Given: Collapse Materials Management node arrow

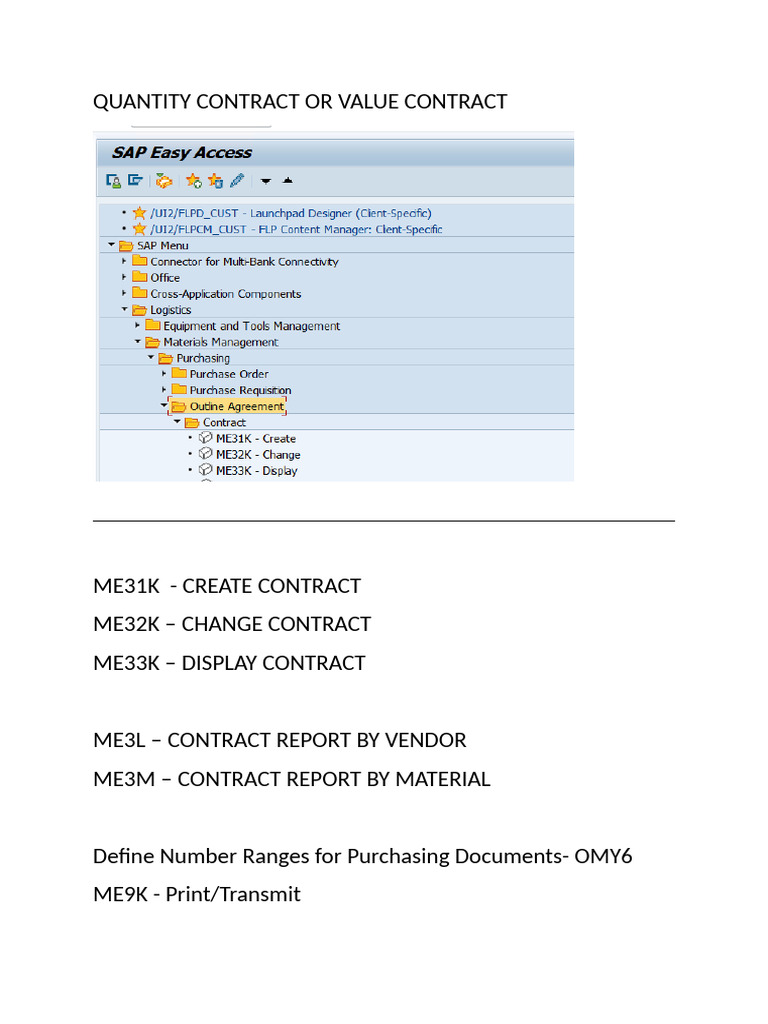Looking at the screenshot, I should point(138,341).
